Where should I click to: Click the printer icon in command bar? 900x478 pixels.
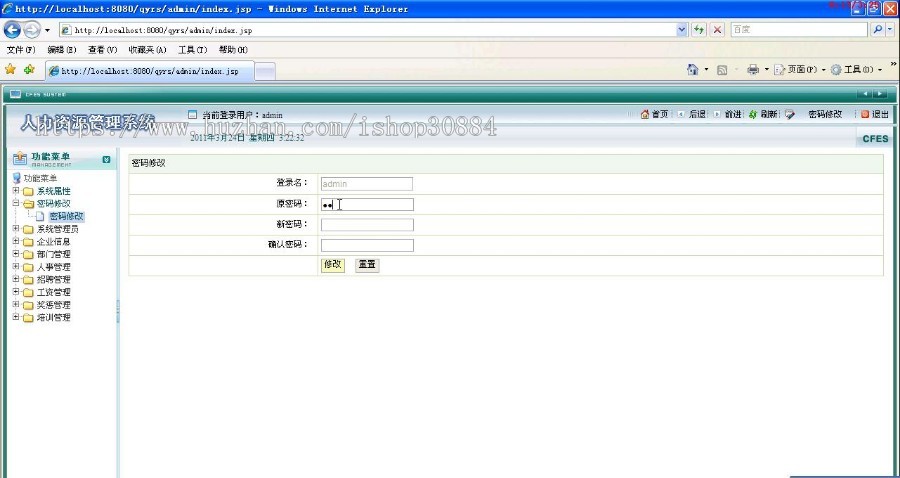tap(753, 70)
